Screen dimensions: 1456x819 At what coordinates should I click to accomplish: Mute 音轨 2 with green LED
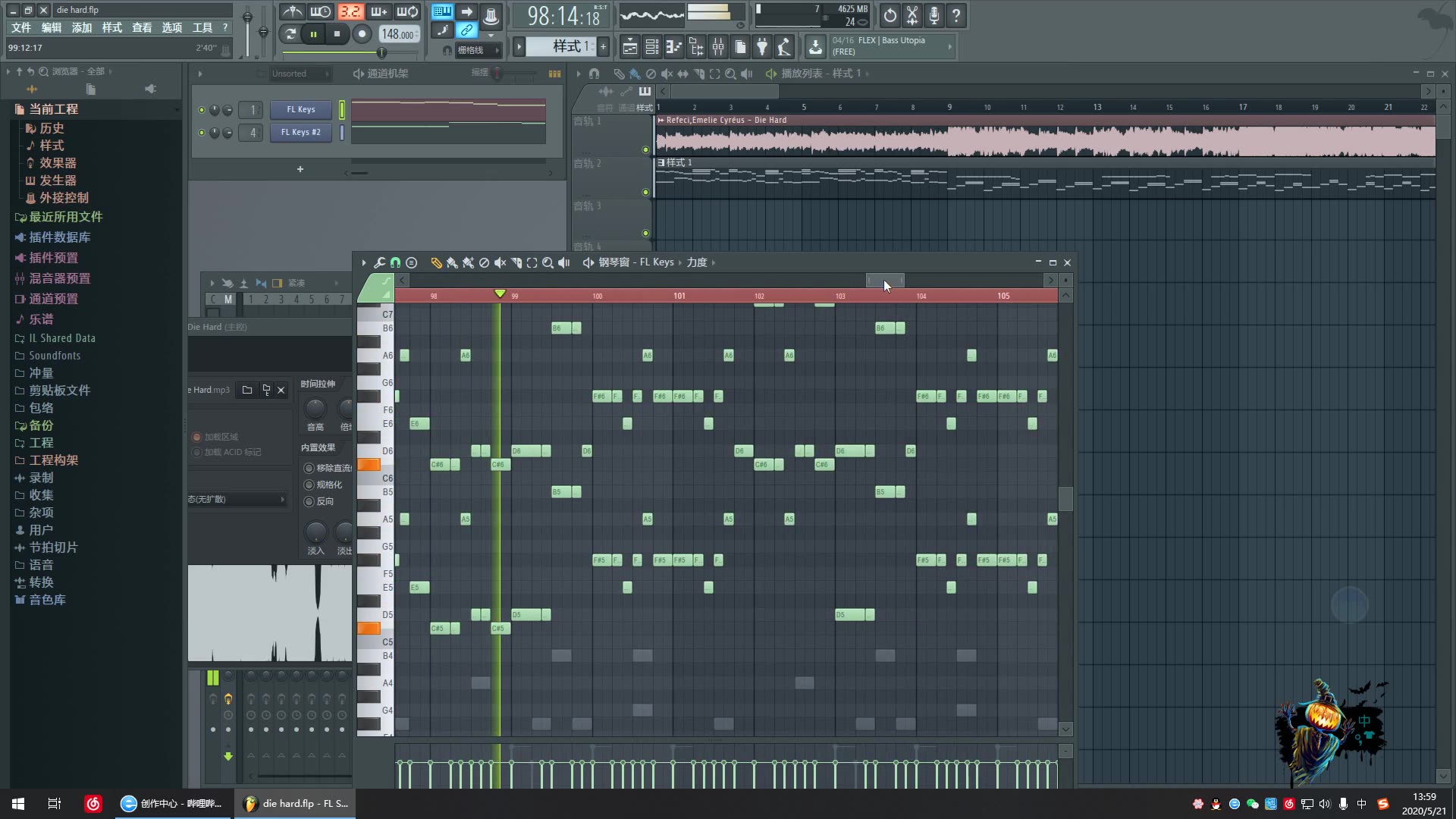[x=645, y=192]
